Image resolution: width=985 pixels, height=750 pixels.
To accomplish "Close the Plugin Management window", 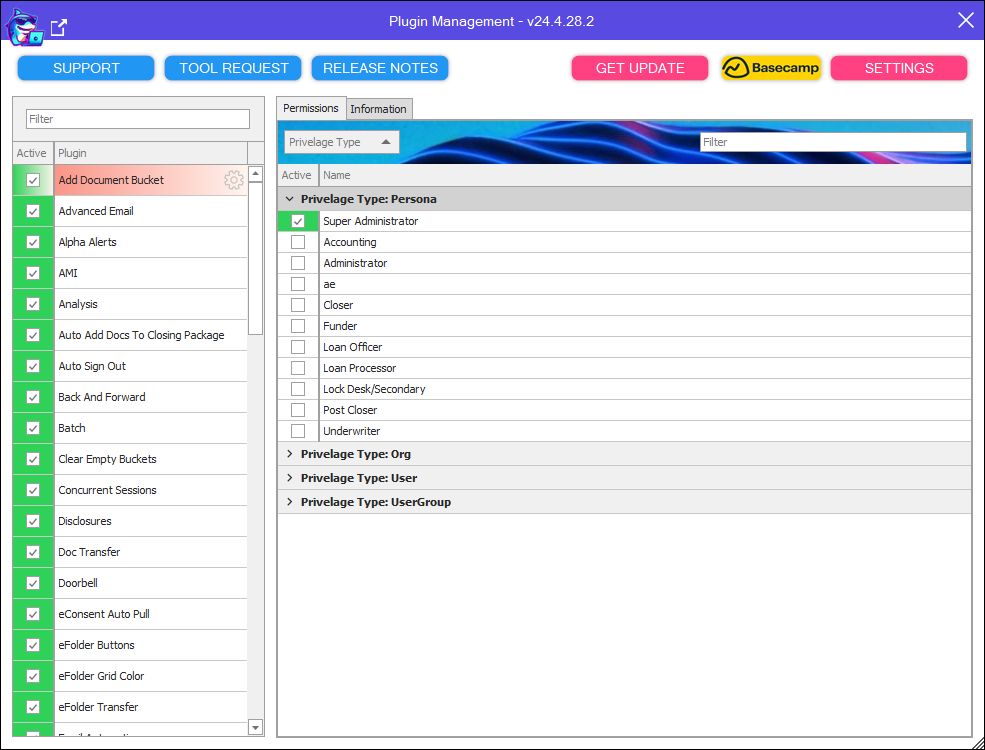I will tap(965, 21).
